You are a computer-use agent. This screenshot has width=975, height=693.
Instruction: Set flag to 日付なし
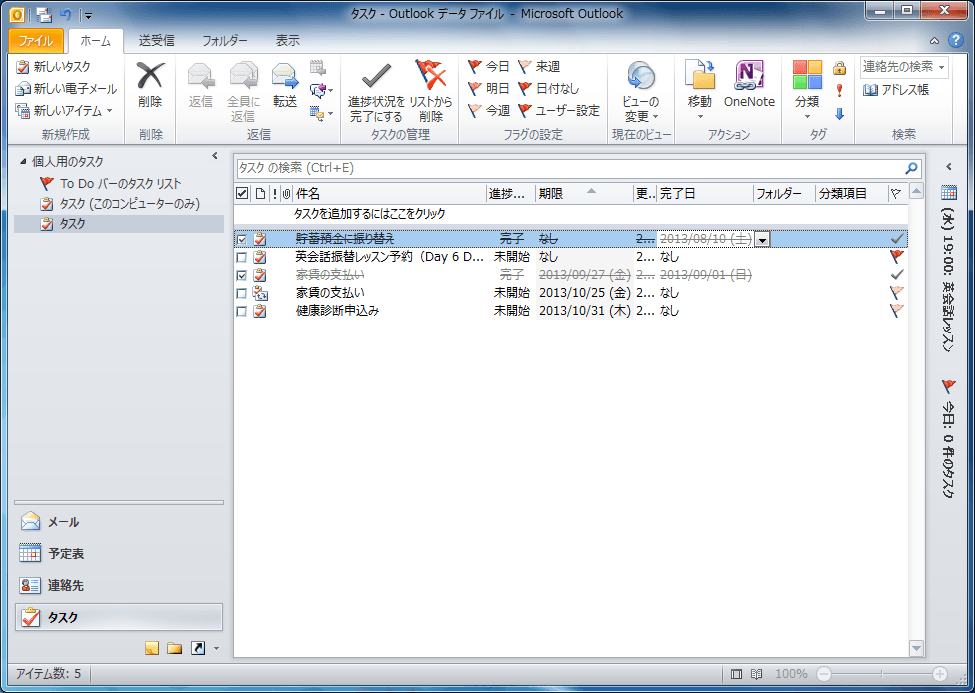pos(548,88)
